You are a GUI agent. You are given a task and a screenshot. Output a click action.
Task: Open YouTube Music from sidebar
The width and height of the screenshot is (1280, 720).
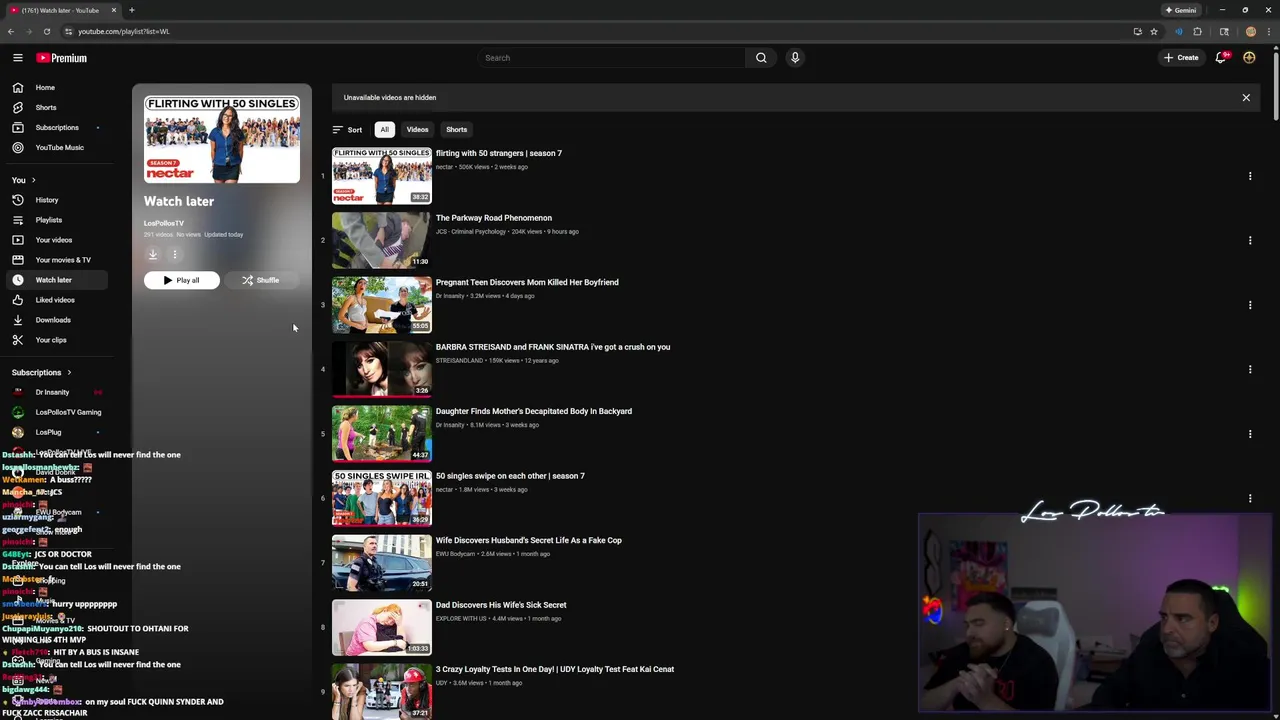tap(59, 147)
